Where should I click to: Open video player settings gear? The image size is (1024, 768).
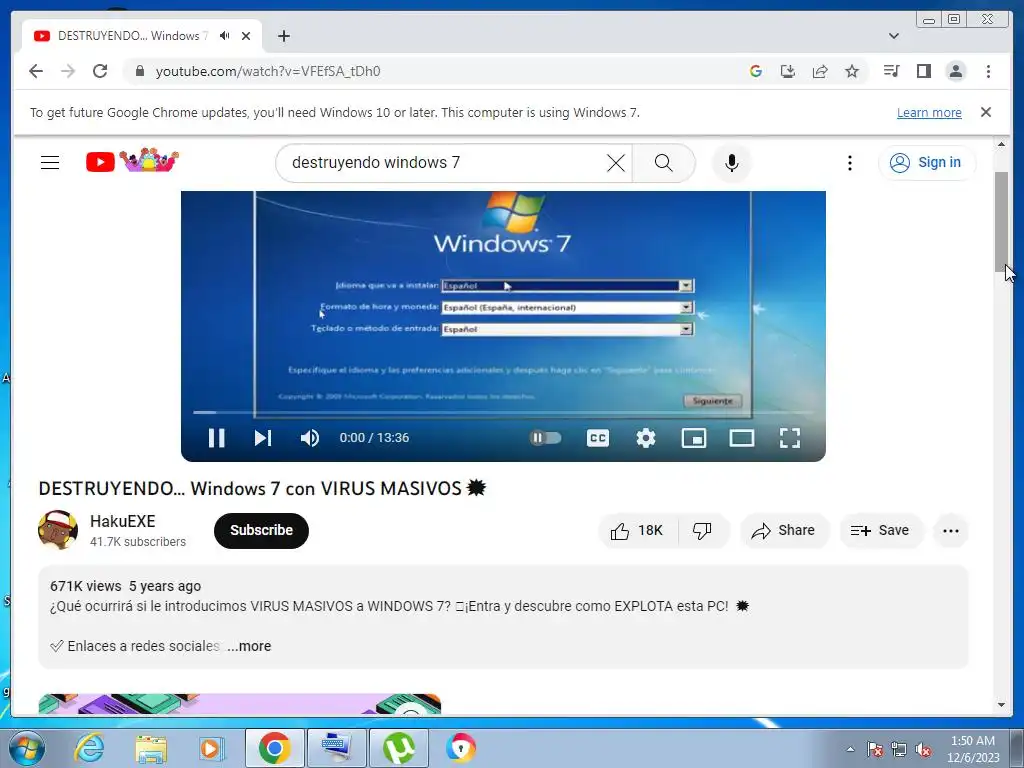point(646,438)
